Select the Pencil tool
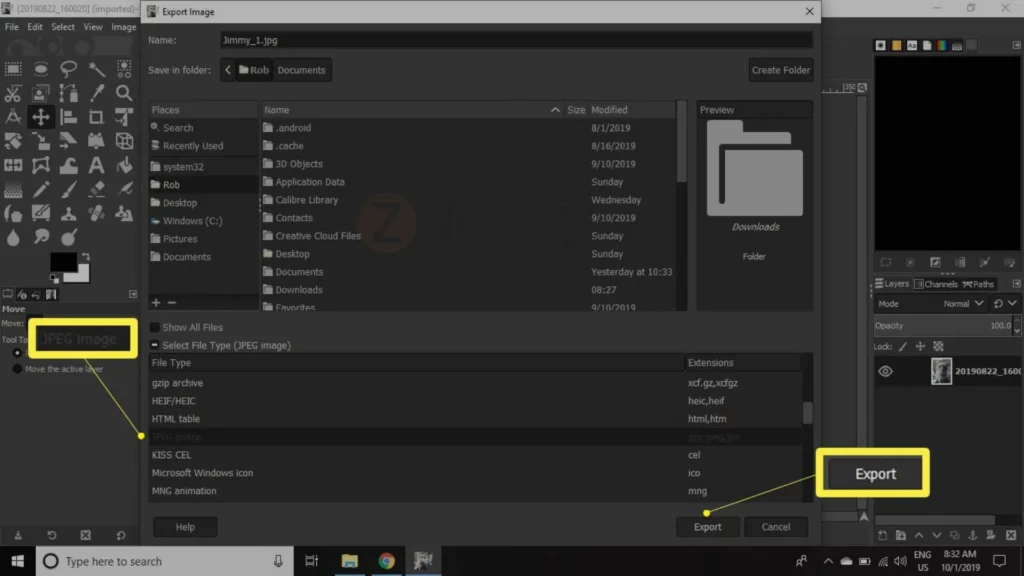This screenshot has height=576, width=1024. 40,189
